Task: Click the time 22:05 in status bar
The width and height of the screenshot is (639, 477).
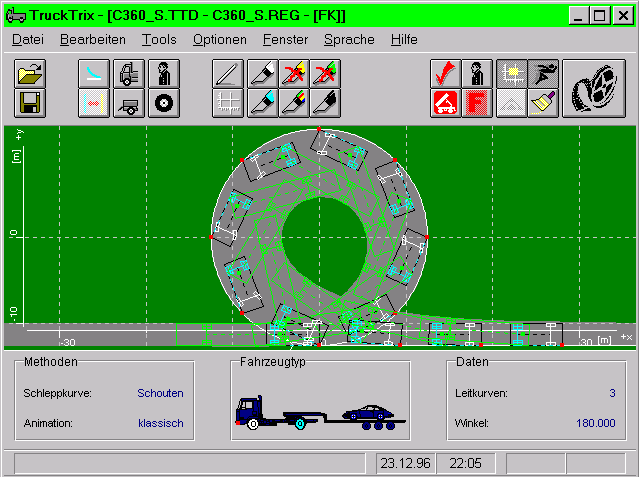Action: 465,464
